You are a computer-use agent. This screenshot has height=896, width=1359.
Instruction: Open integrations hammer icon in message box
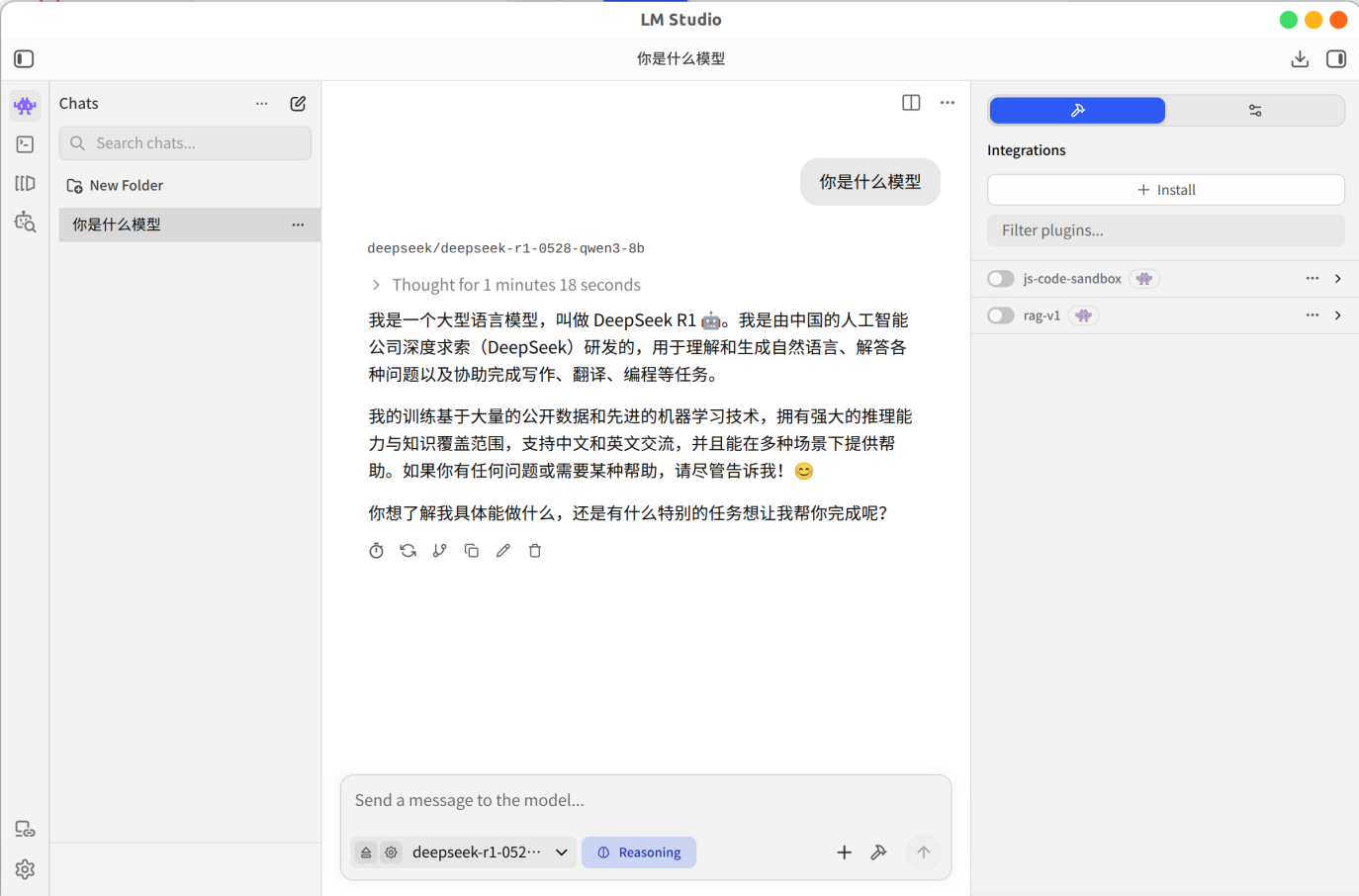[x=878, y=852]
